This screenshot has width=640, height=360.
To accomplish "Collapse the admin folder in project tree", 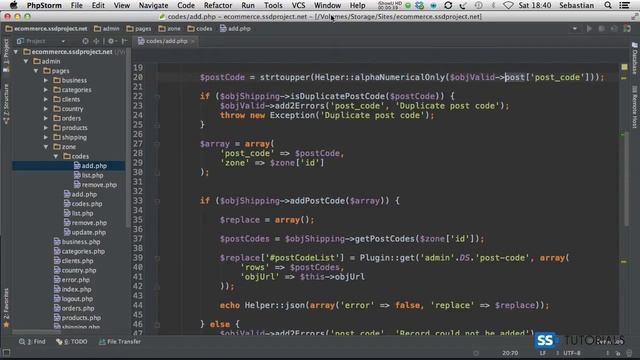I will 26,61.
